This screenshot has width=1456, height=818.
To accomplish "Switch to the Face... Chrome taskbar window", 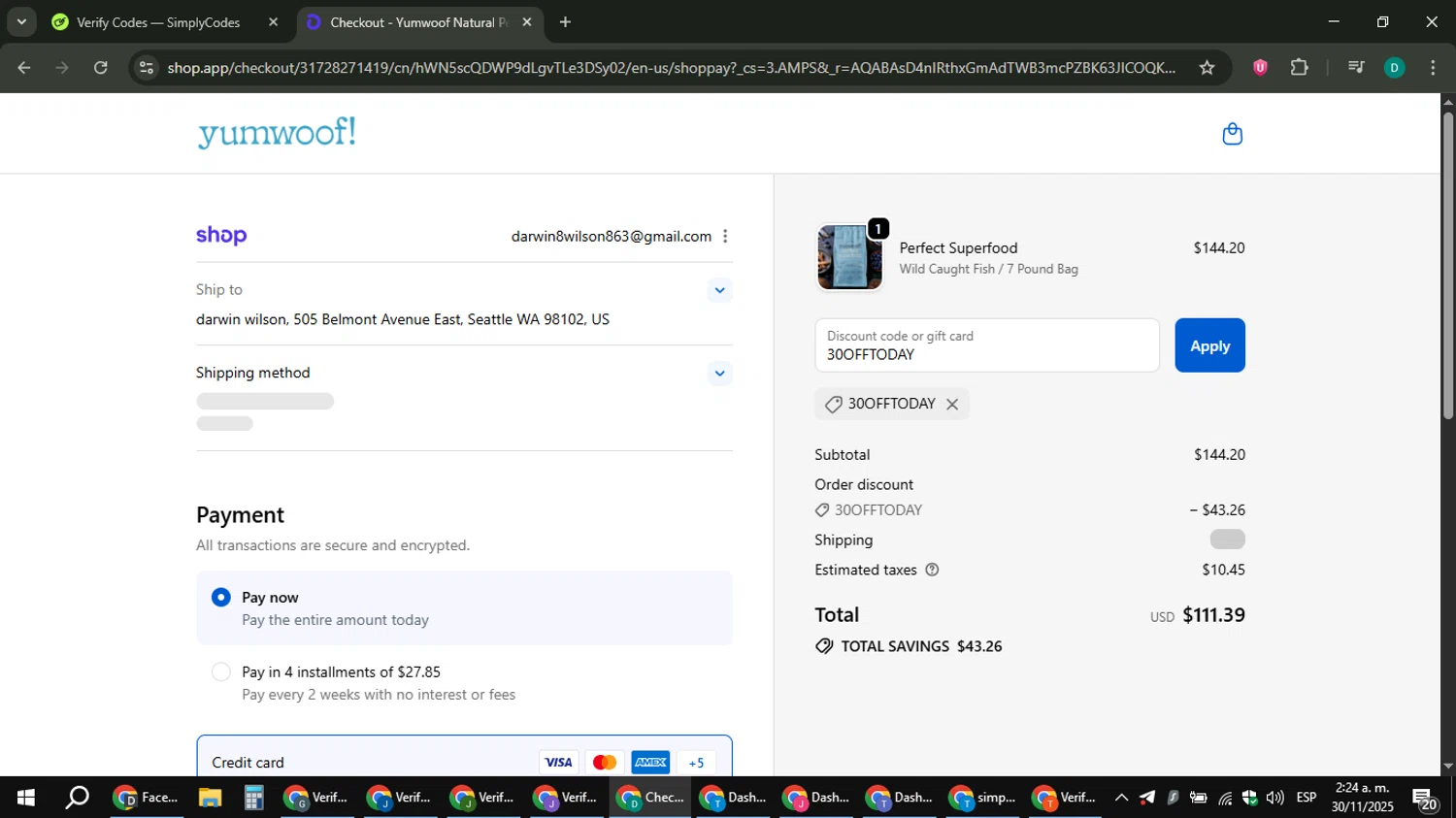I will pos(146,798).
